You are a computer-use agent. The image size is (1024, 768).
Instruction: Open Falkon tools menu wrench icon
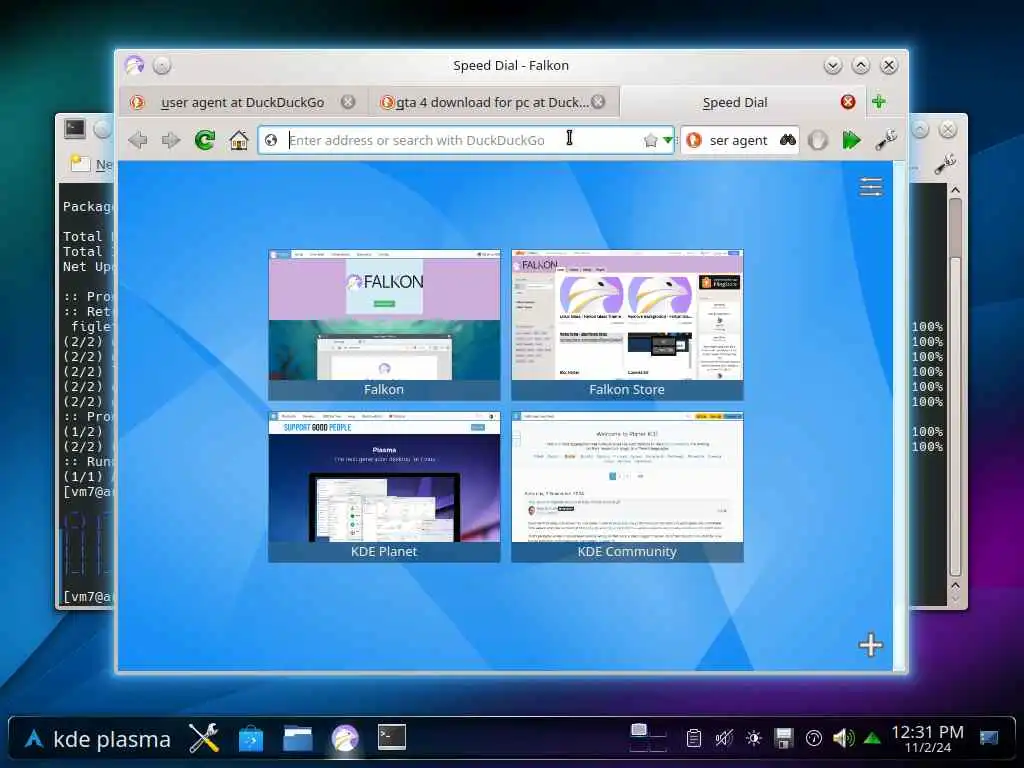(x=886, y=140)
